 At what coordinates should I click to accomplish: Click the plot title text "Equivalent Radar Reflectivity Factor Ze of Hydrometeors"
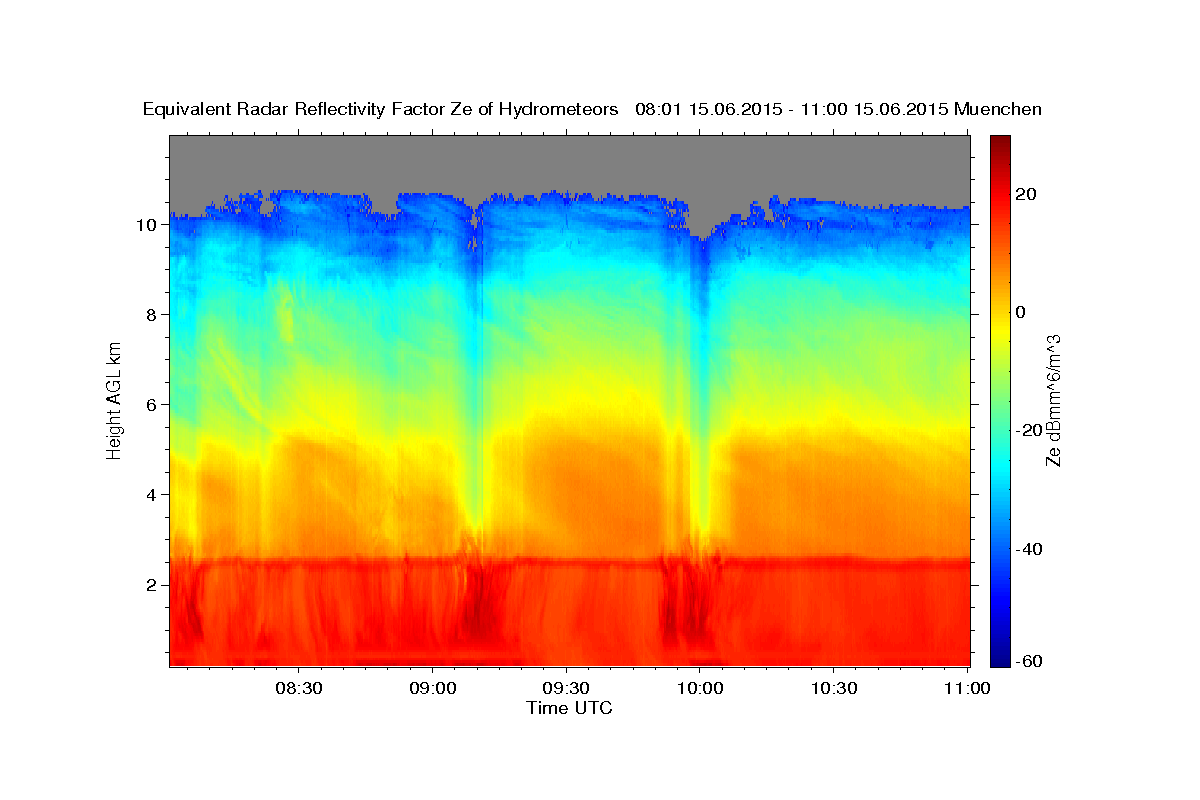point(381,109)
